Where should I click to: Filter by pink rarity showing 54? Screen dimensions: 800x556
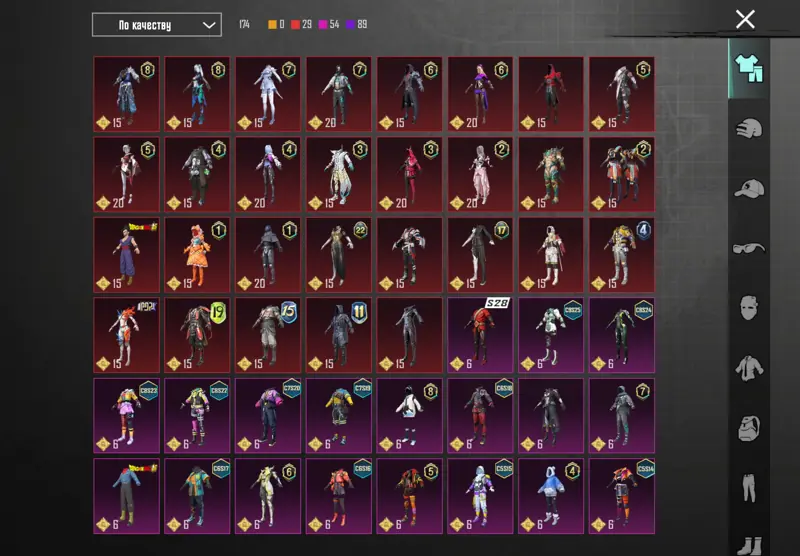(x=329, y=24)
